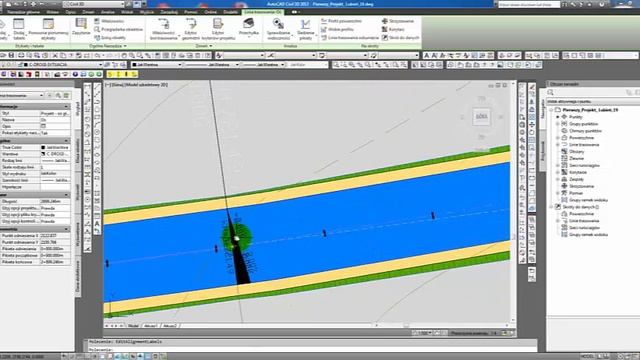Click Izoluj obiekty in Ogólne Narzędzia panel
This screenshot has height=360, width=640.
pos(110,38)
